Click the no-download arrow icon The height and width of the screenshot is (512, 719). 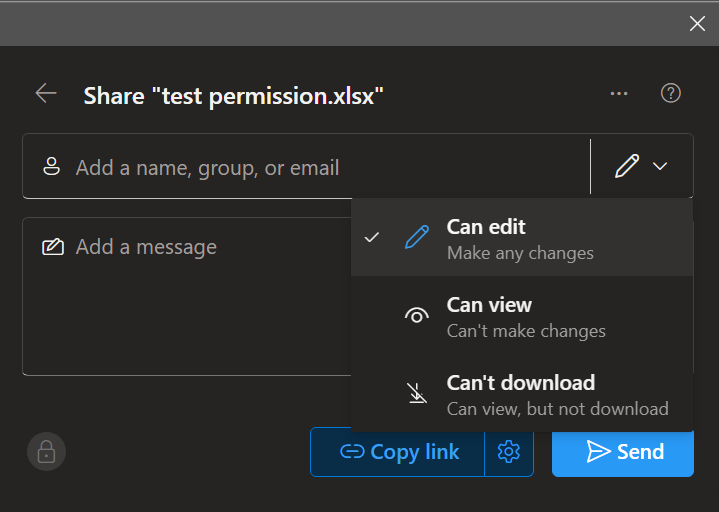(417, 394)
